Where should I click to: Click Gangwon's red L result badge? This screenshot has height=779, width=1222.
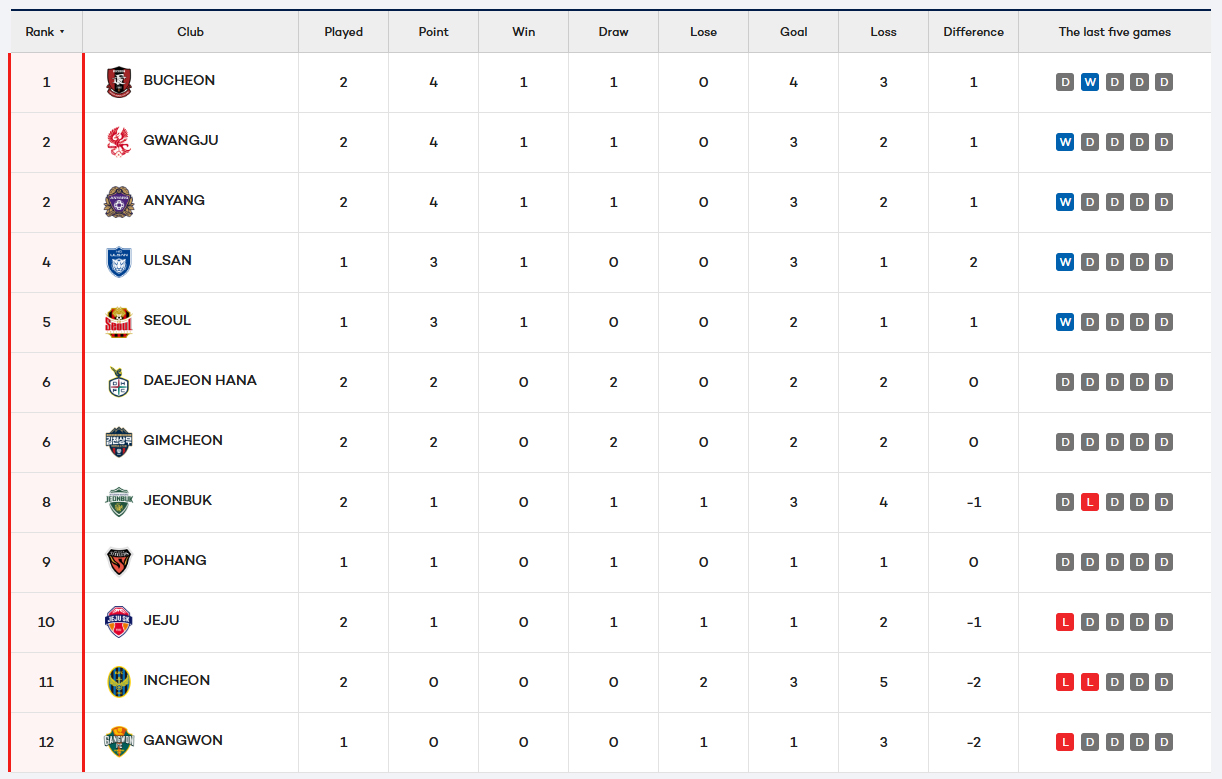[1065, 742]
